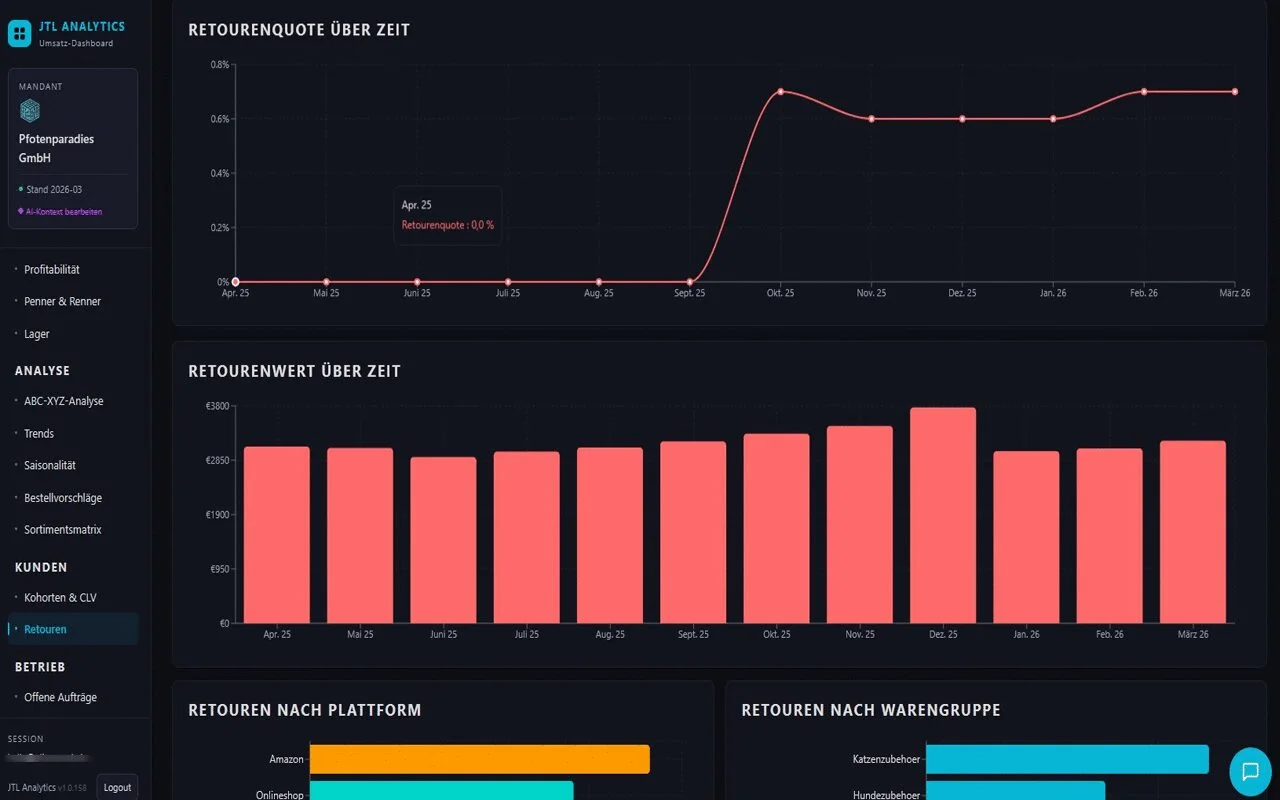Open the chat assistant bubble
Viewport: 1280px width, 800px height.
pyautogui.click(x=1249, y=771)
